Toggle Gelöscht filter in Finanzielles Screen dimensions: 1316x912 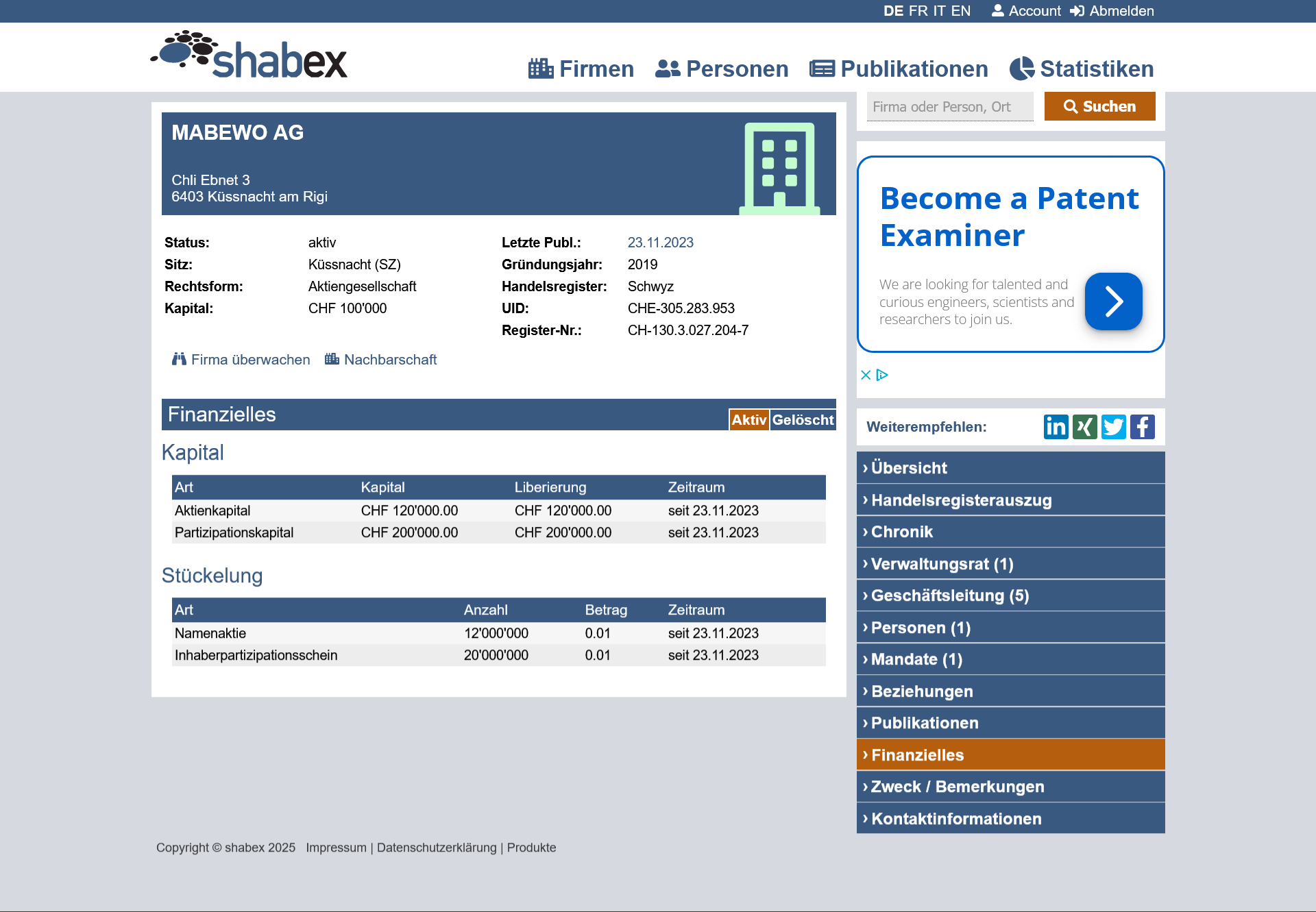click(x=803, y=419)
